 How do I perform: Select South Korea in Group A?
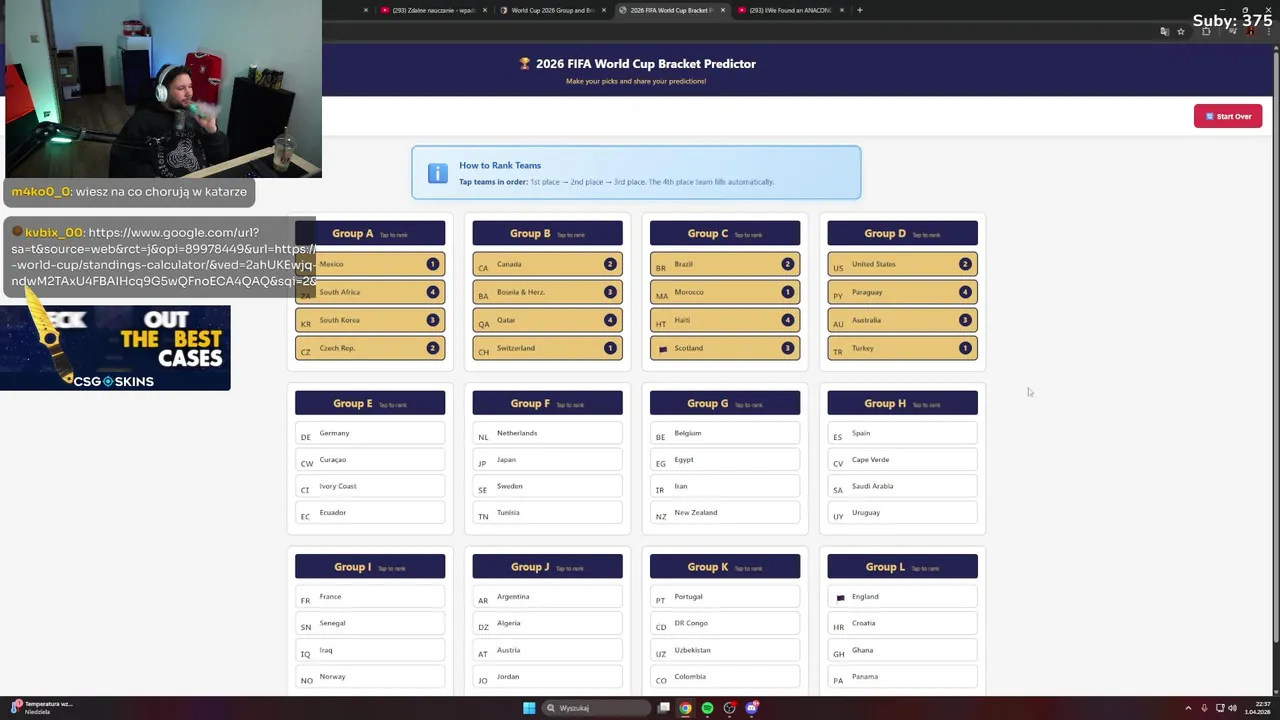pyautogui.click(x=370, y=320)
